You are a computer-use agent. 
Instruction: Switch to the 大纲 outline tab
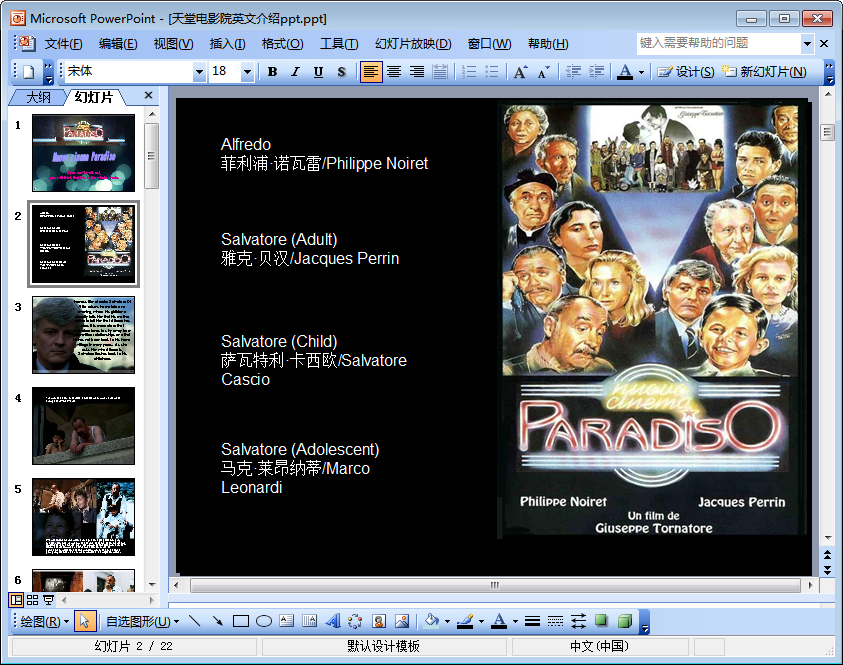point(38,97)
